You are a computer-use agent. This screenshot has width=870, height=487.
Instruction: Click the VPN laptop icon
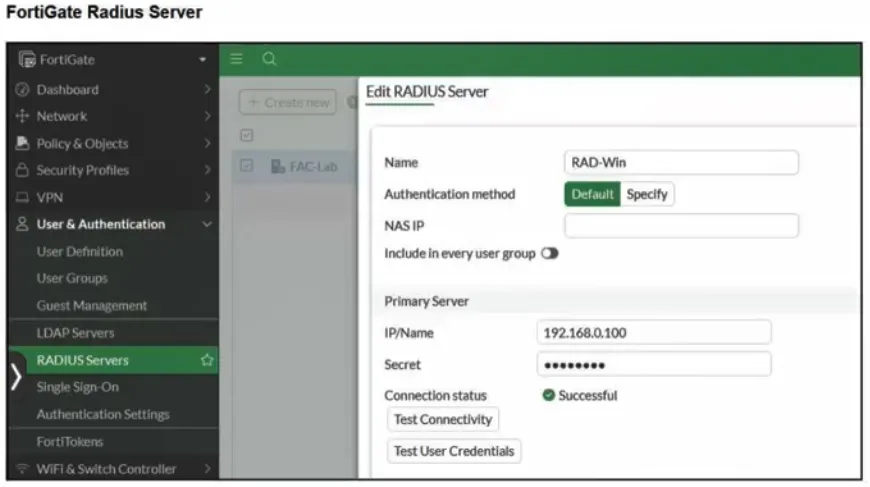[x=22, y=197]
